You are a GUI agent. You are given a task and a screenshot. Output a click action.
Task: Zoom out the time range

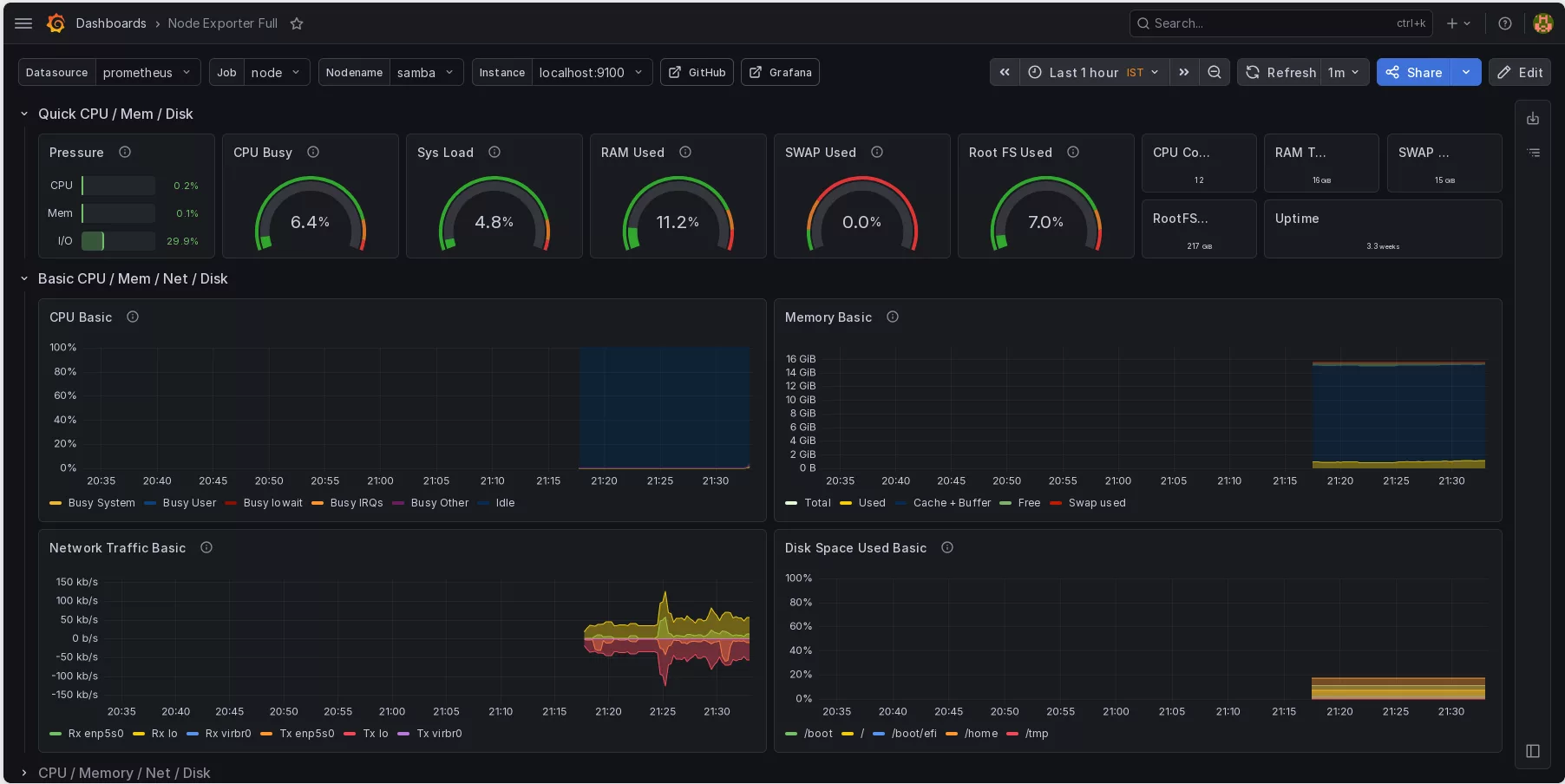coord(1215,72)
